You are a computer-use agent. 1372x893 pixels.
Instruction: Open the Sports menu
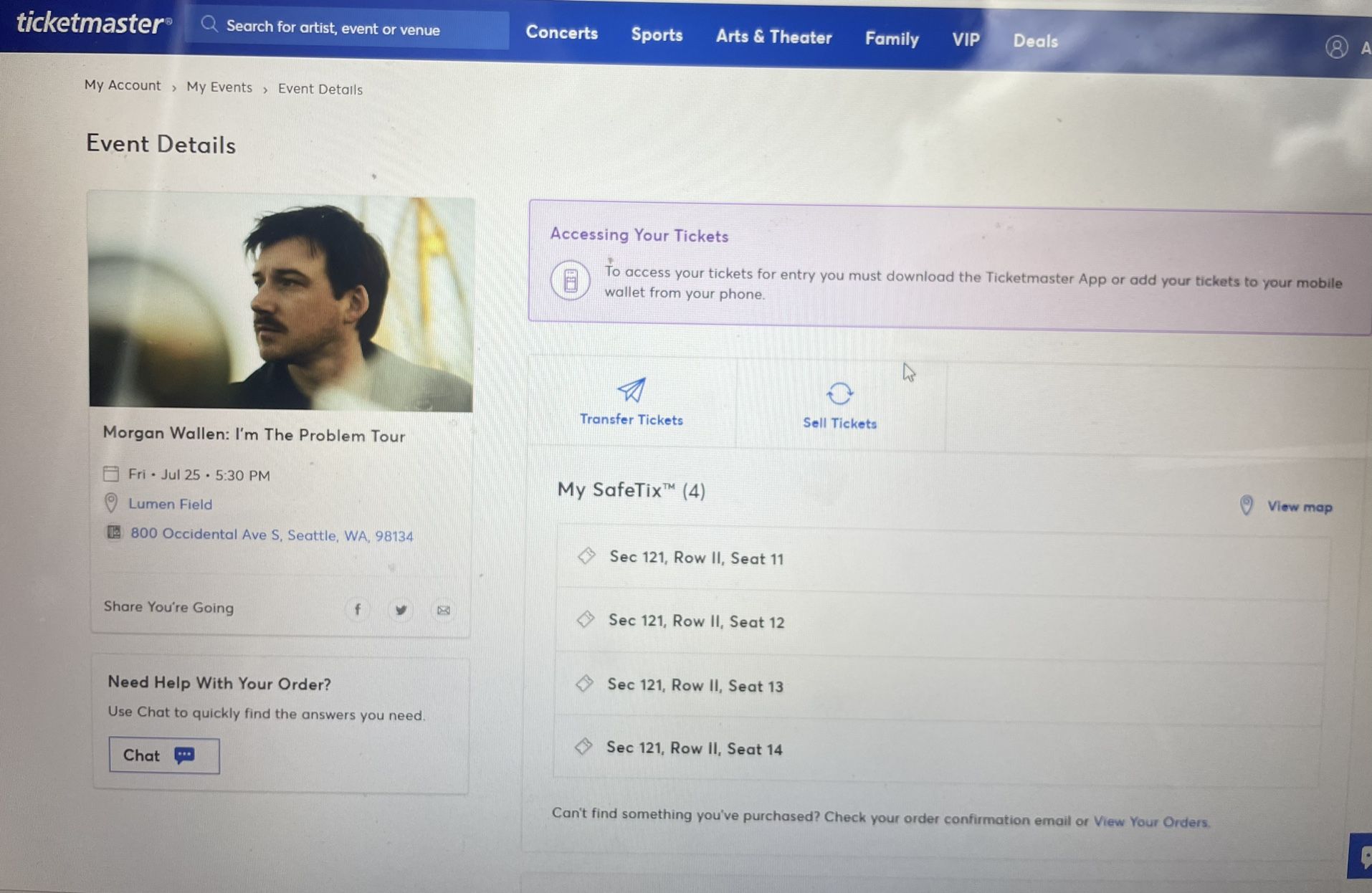tap(657, 35)
